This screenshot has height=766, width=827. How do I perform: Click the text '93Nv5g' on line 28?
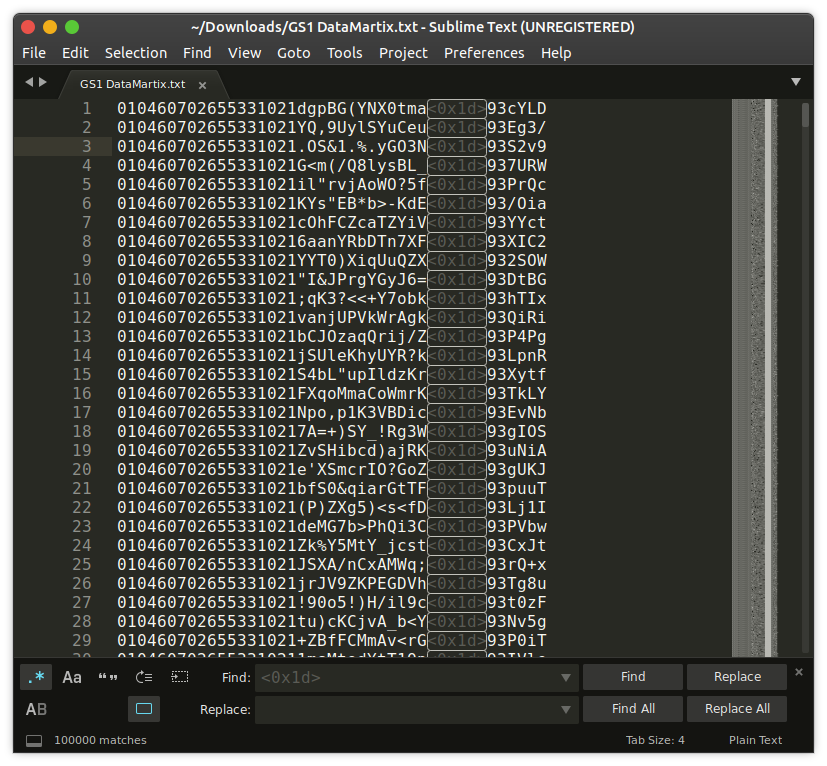pos(516,621)
